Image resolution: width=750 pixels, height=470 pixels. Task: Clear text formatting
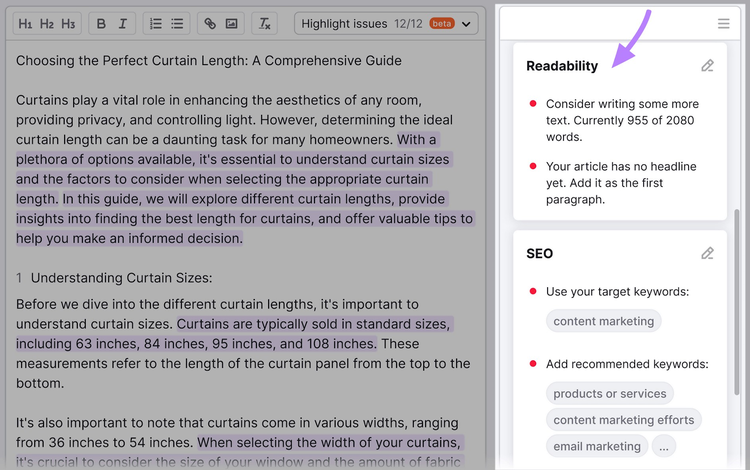pos(265,23)
